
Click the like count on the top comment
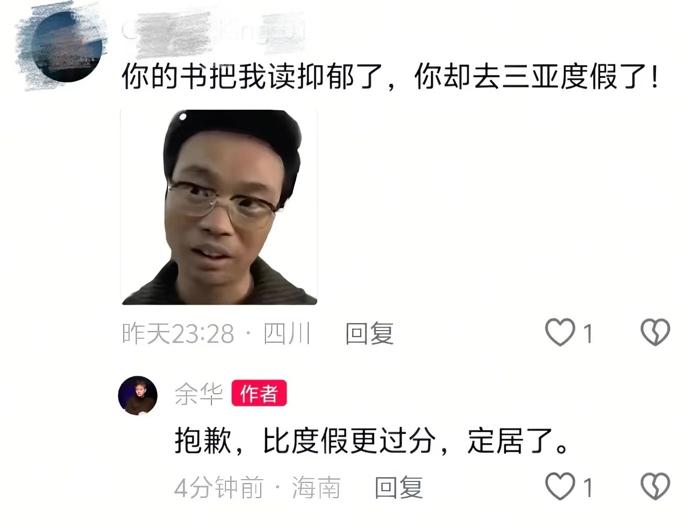coord(588,333)
